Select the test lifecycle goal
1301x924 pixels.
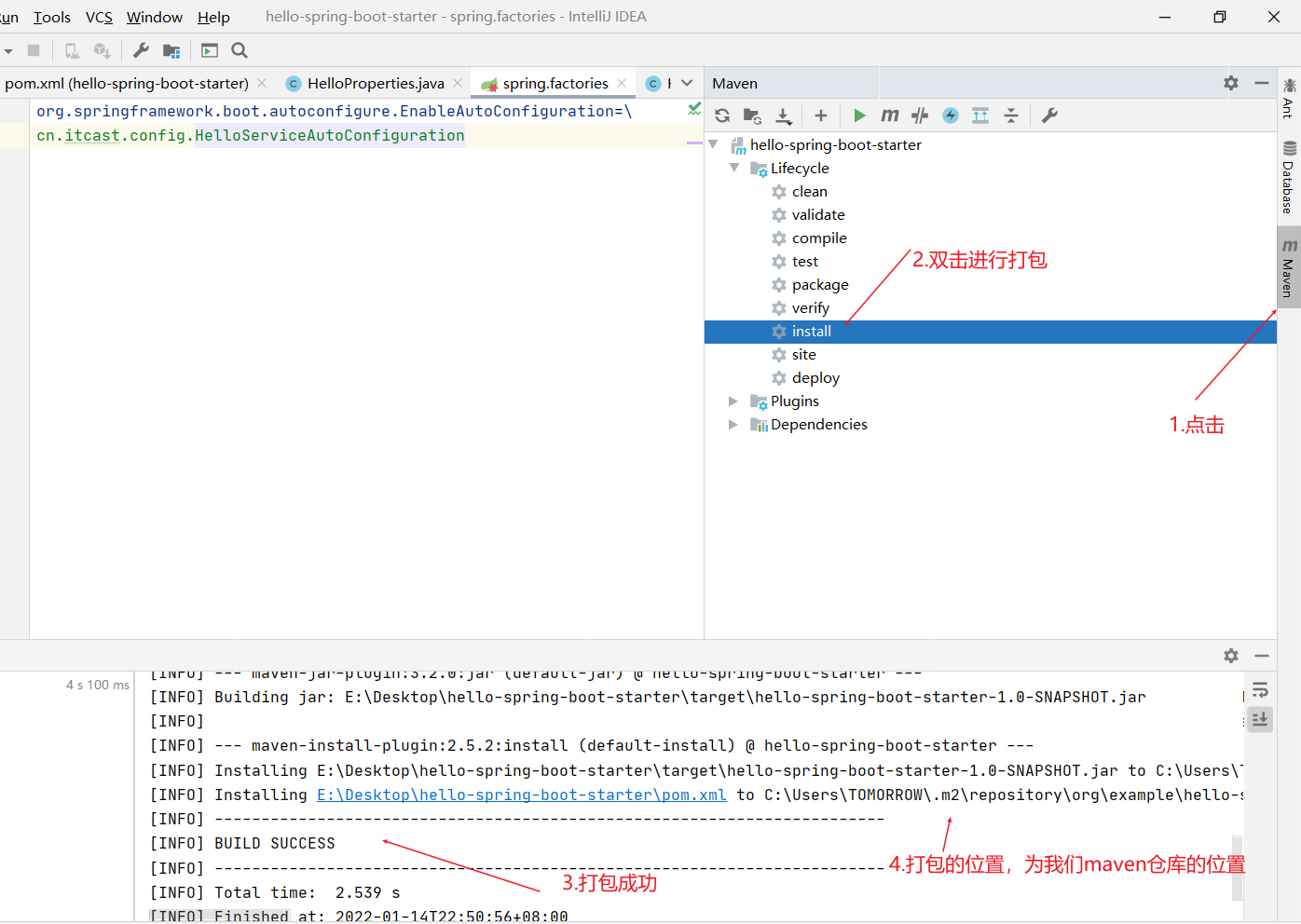point(805,261)
